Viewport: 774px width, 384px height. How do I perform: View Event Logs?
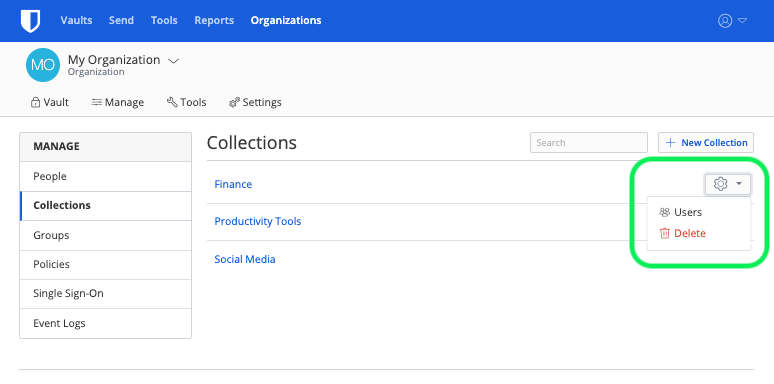(x=106, y=323)
